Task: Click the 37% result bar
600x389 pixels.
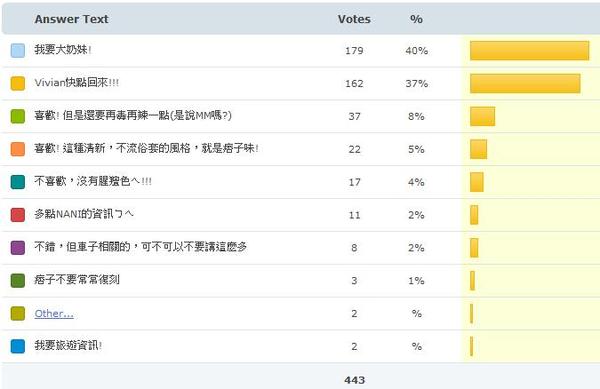Action: click(525, 83)
